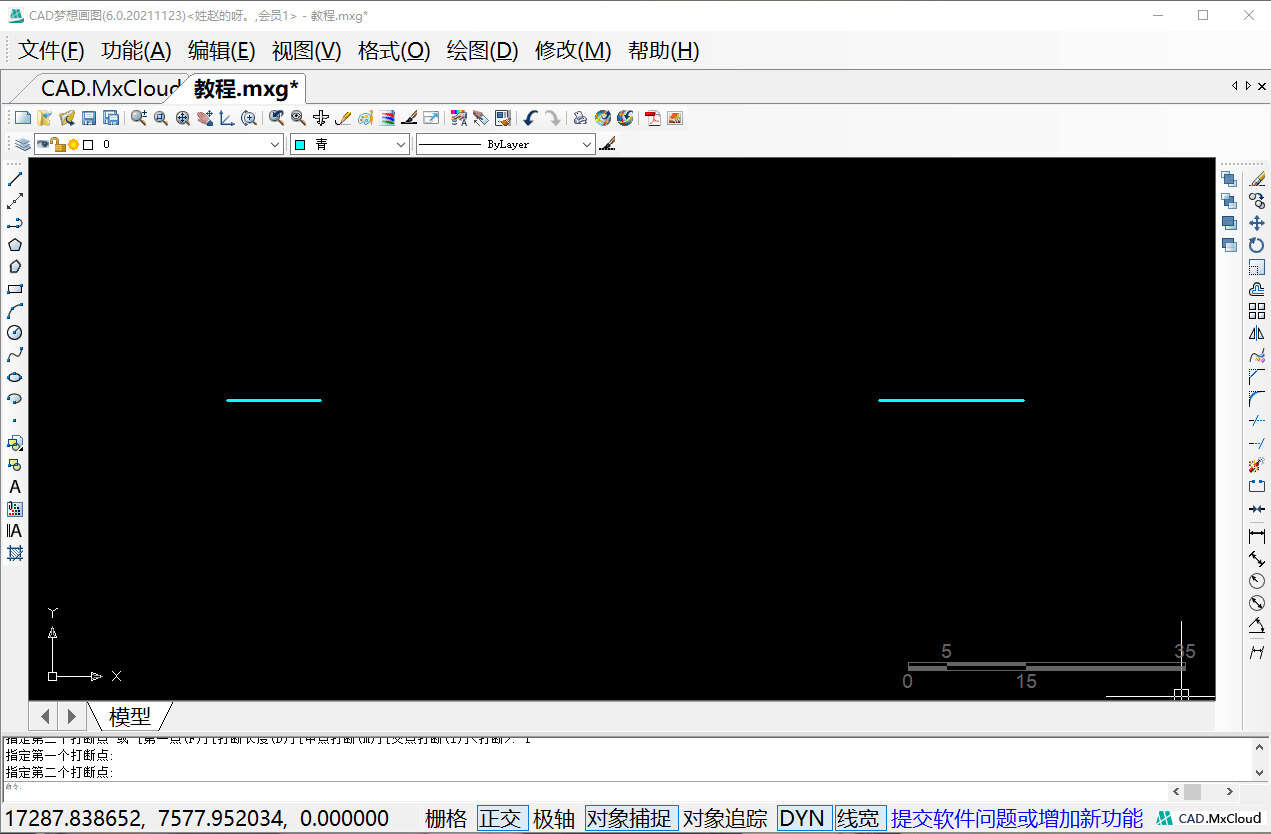This screenshot has width=1271, height=834.
Task: Toggle 对象捕捉 object snap
Action: click(632, 818)
